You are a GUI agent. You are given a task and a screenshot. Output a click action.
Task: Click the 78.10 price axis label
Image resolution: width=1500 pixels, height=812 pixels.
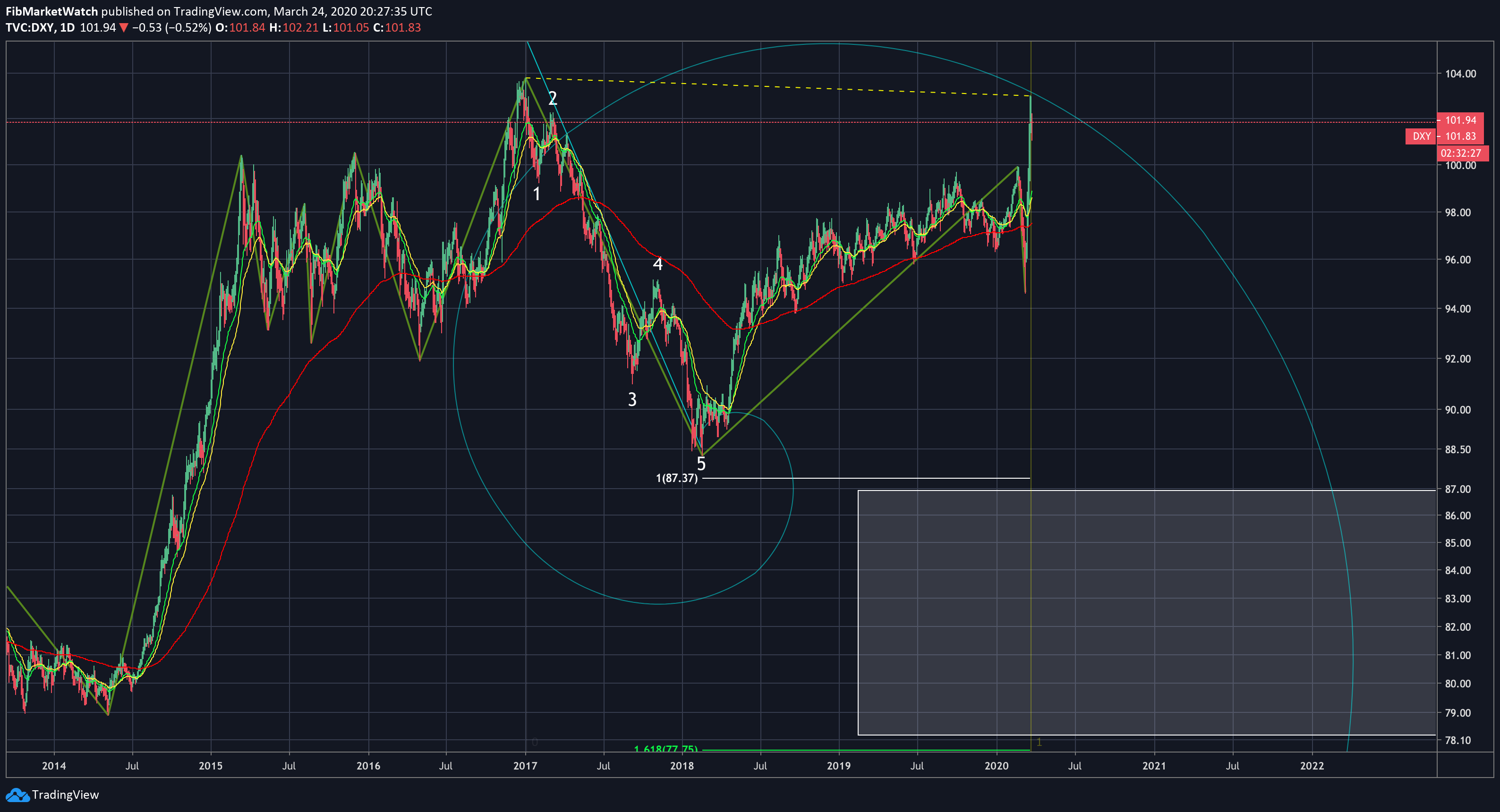pos(1457,740)
